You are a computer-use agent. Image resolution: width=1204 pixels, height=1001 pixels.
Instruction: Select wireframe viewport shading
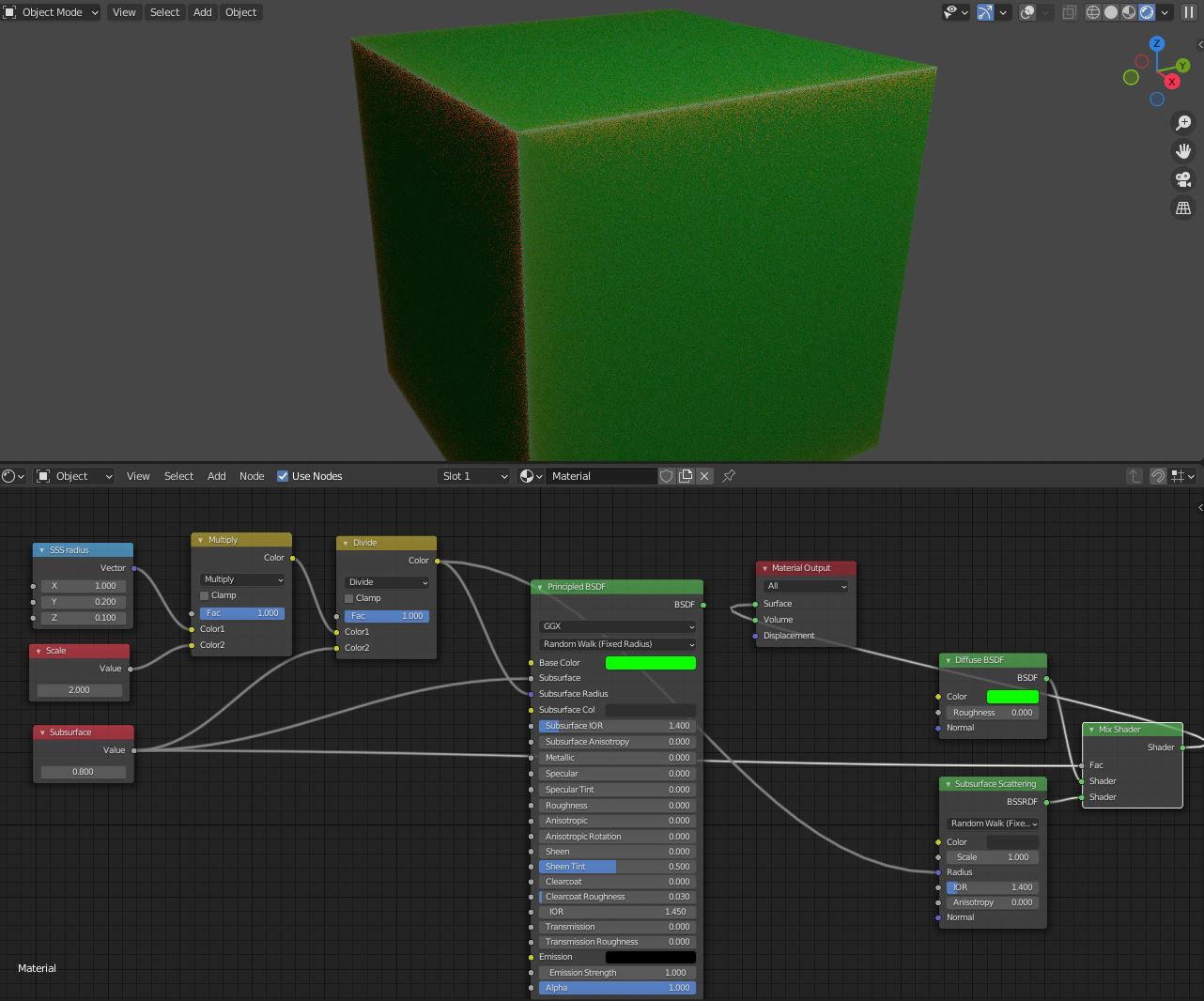click(x=1093, y=12)
